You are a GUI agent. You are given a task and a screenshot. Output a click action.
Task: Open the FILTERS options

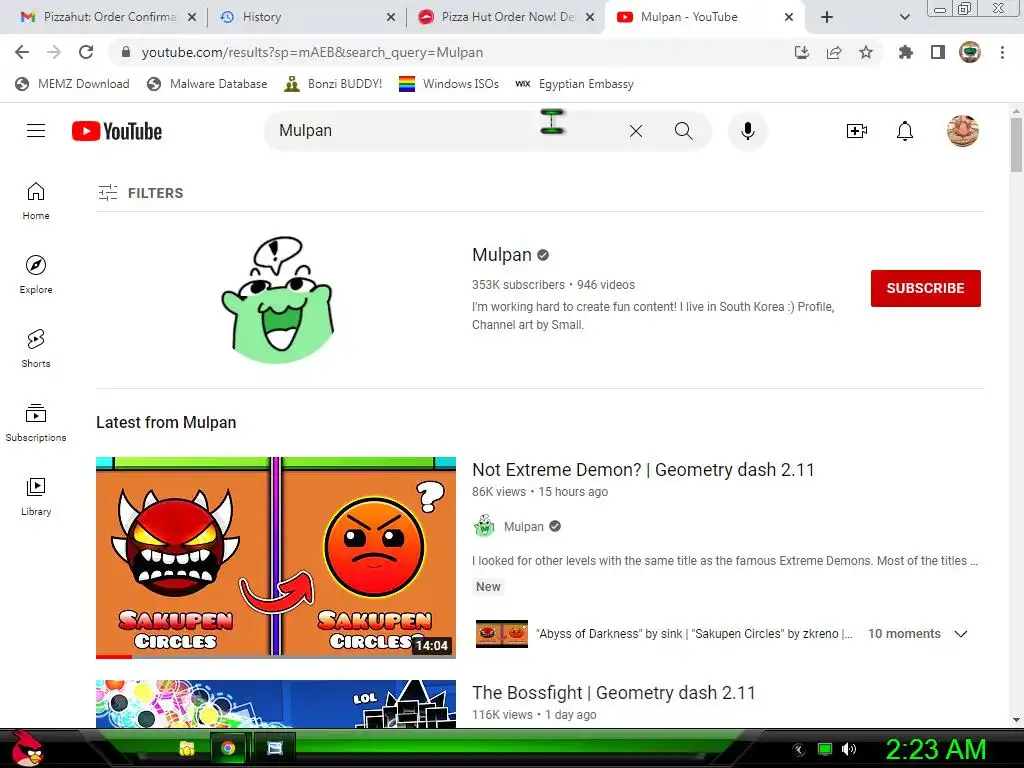[x=140, y=193]
